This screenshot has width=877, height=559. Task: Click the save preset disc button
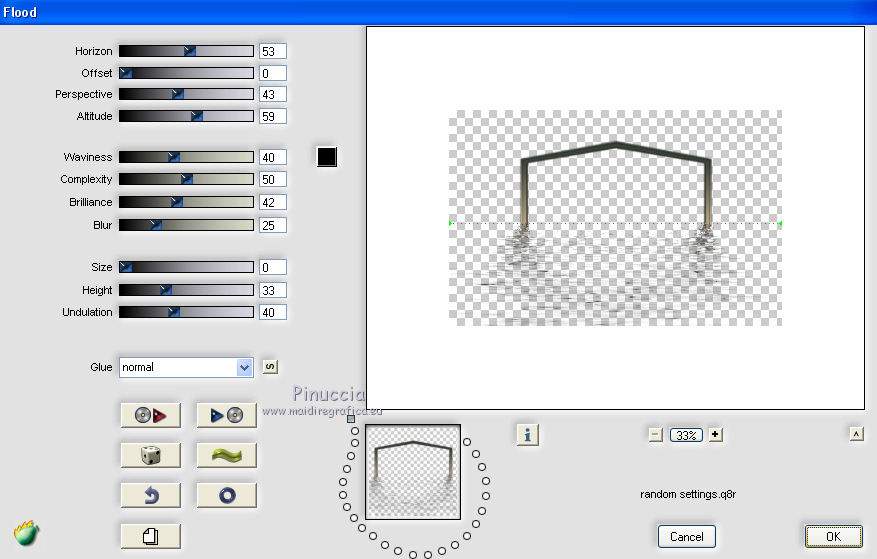pos(227,415)
